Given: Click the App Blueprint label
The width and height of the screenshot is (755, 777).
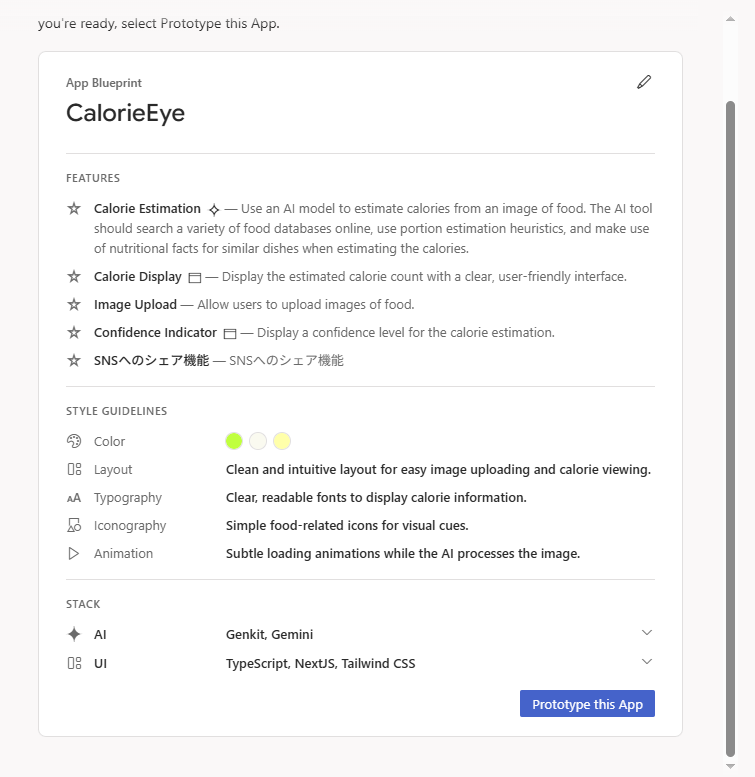Looking at the screenshot, I should coord(104,83).
